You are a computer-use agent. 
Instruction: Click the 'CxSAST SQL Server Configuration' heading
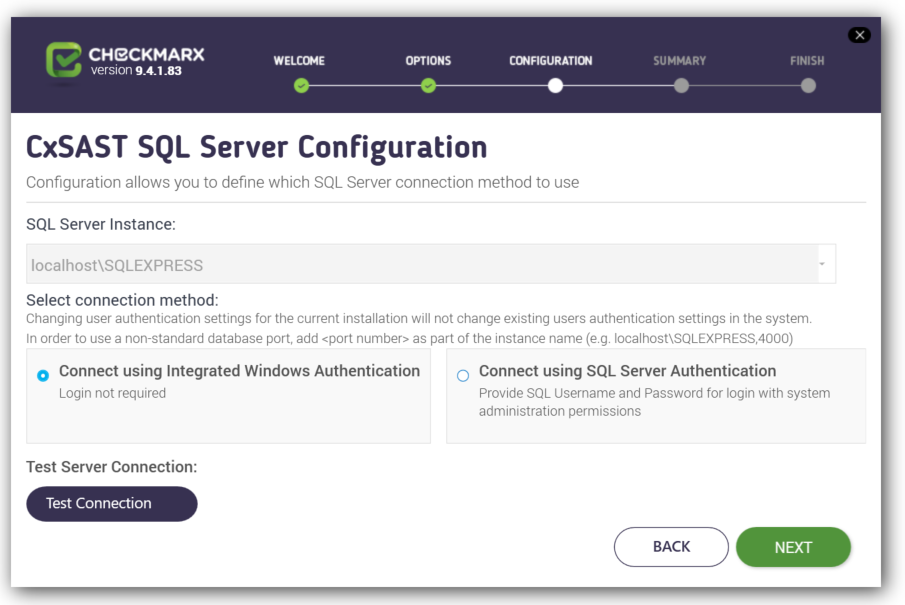point(257,147)
